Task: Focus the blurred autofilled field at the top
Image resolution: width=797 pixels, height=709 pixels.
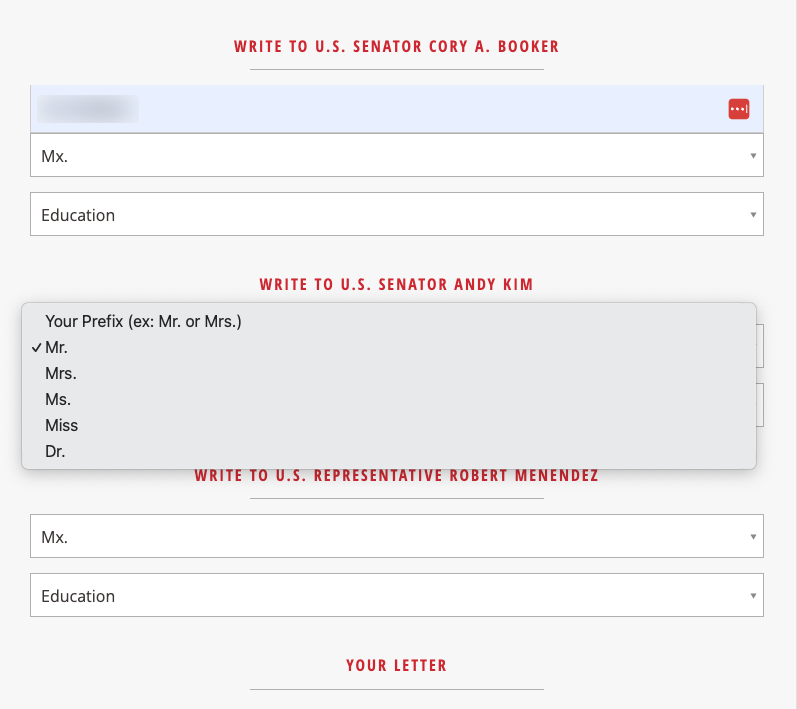Action: [396, 109]
